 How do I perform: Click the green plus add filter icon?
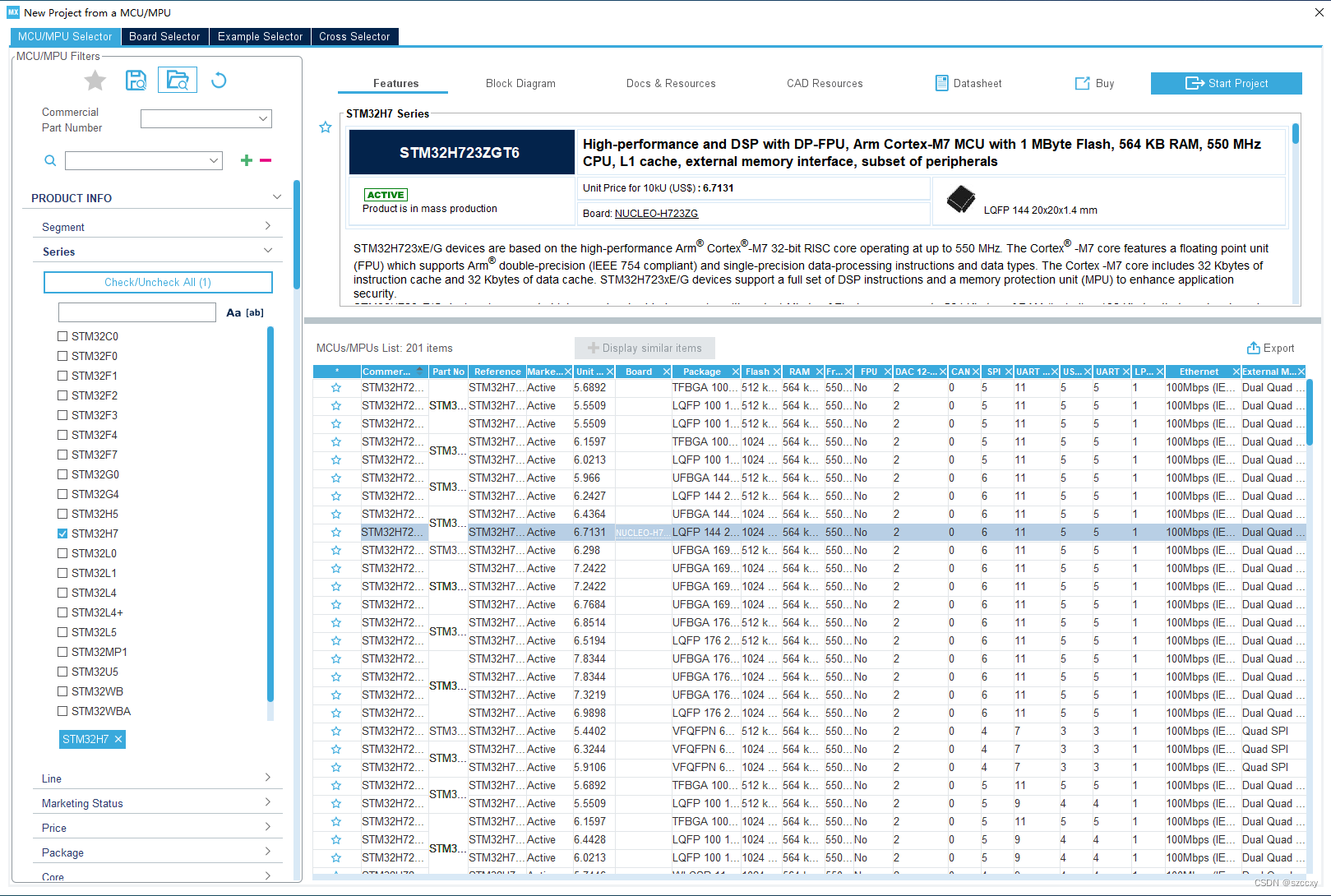(247, 160)
